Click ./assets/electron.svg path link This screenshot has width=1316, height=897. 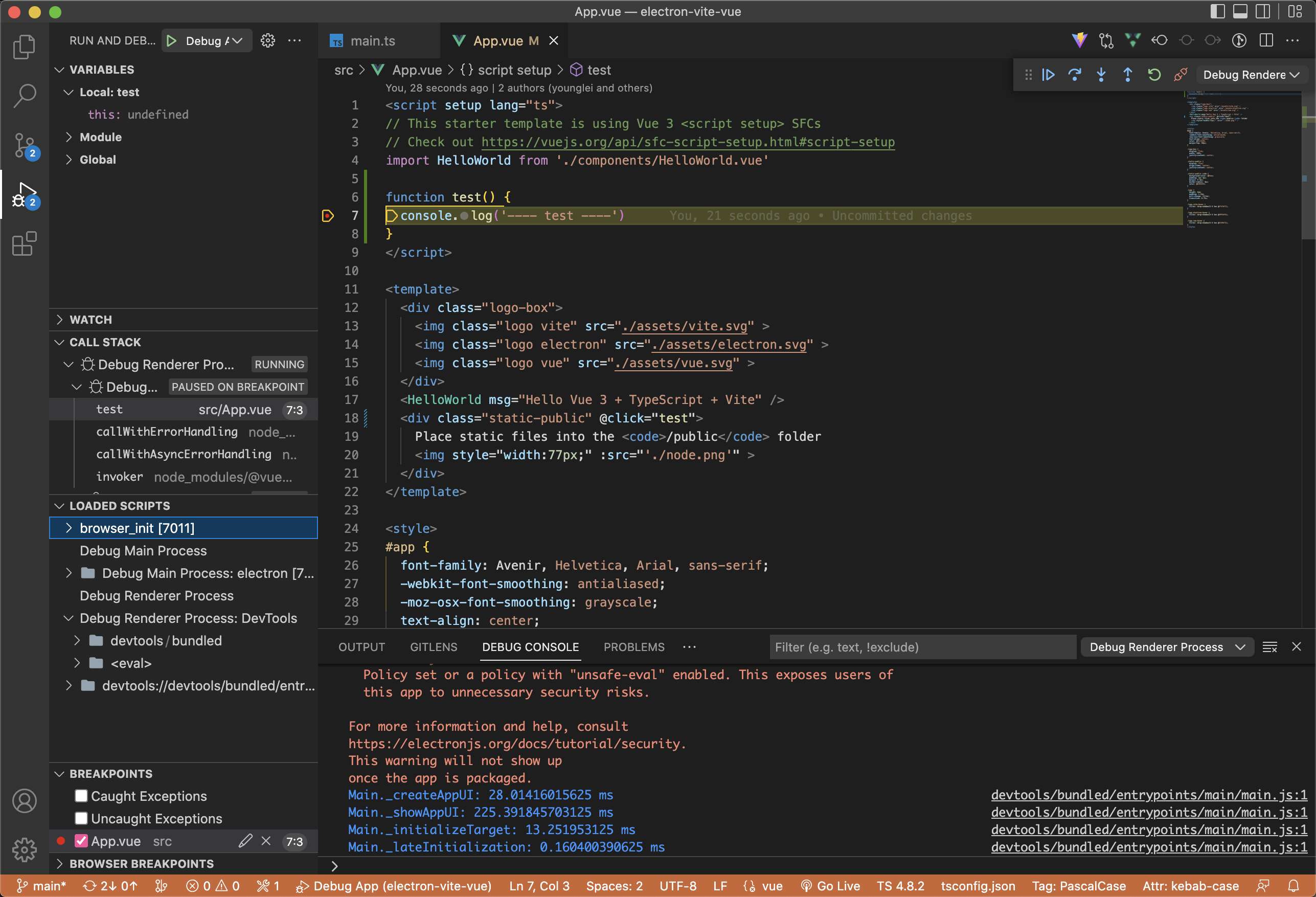point(729,344)
